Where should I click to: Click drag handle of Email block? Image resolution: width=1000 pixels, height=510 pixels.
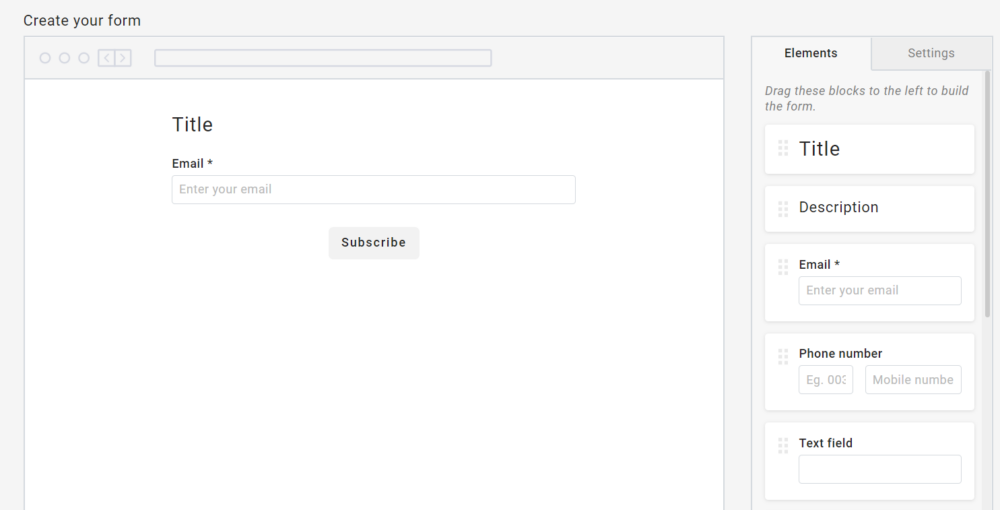point(783,267)
